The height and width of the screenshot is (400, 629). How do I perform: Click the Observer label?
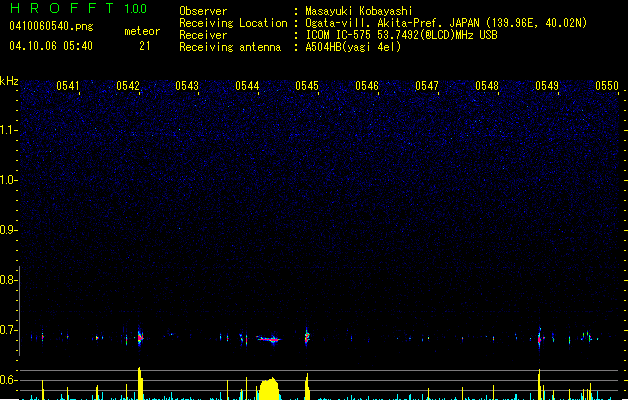(x=203, y=11)
